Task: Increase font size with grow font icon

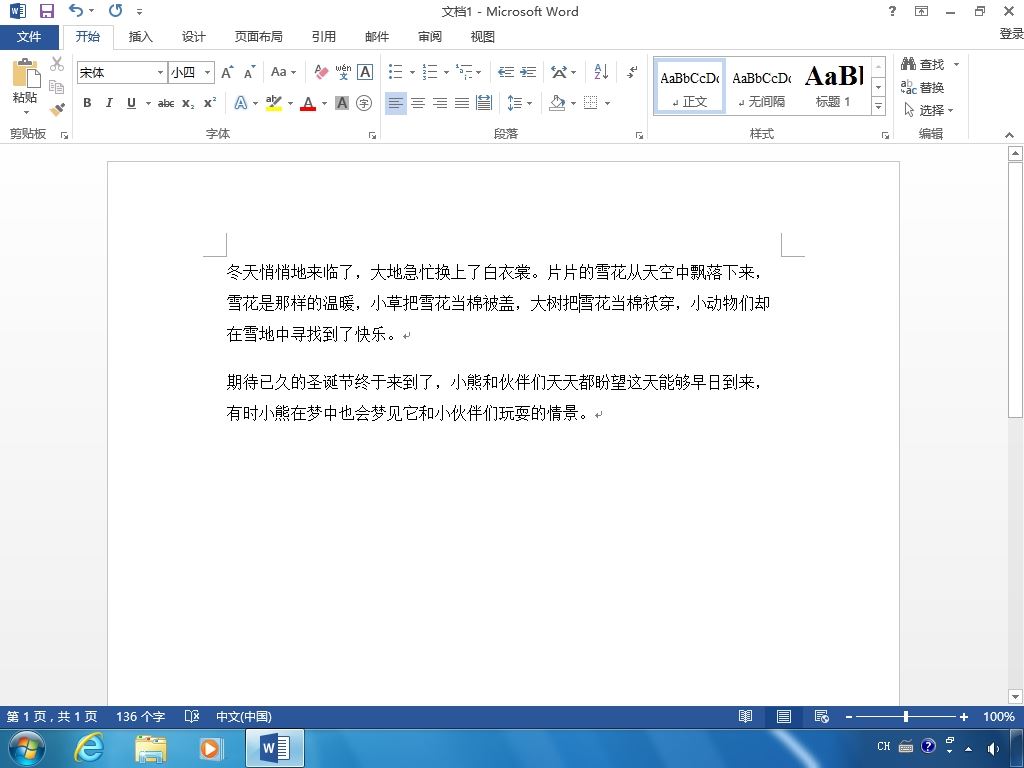Action: 227,72
